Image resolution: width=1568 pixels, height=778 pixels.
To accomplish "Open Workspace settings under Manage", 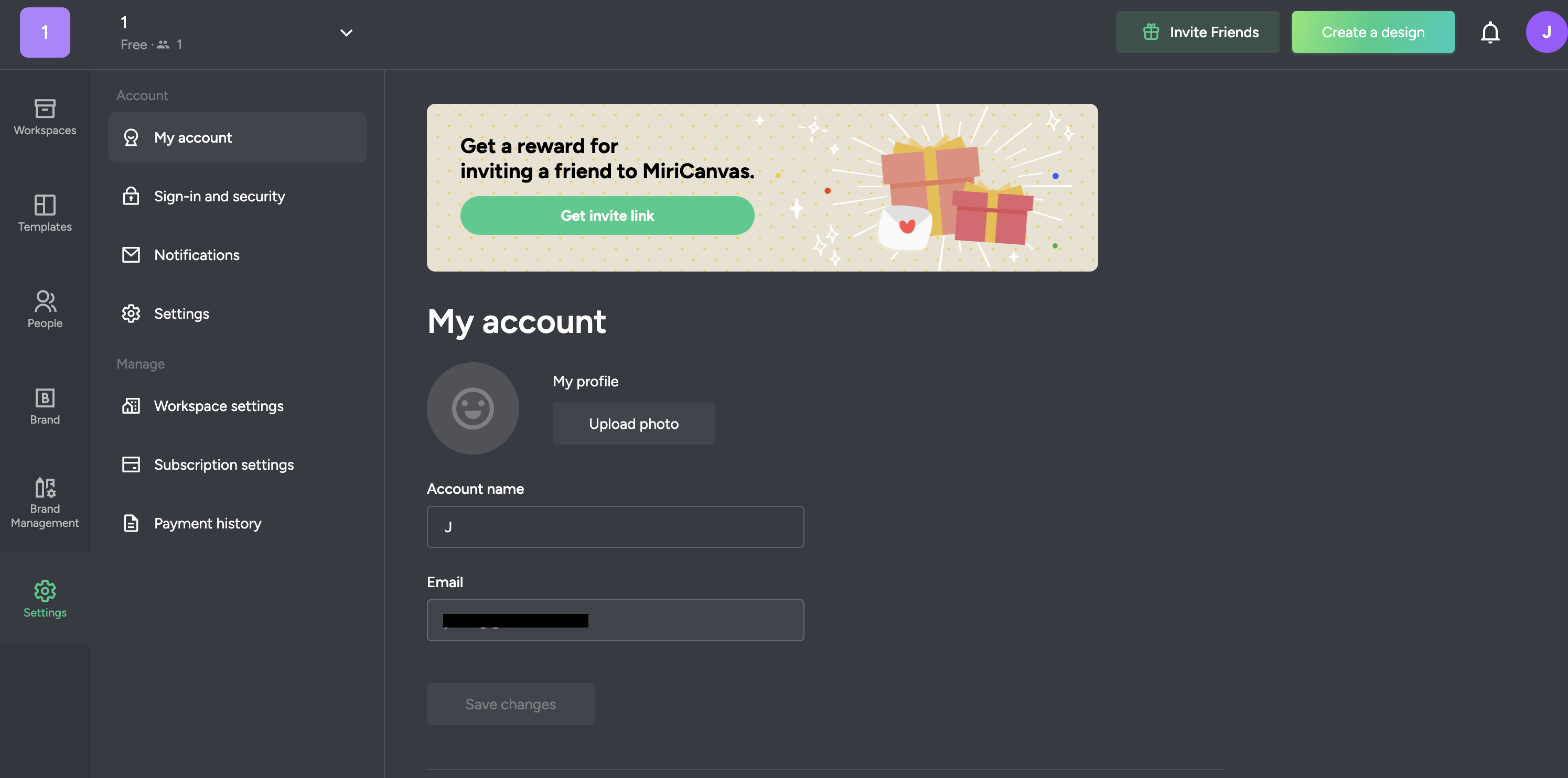I will click(219, 406).
